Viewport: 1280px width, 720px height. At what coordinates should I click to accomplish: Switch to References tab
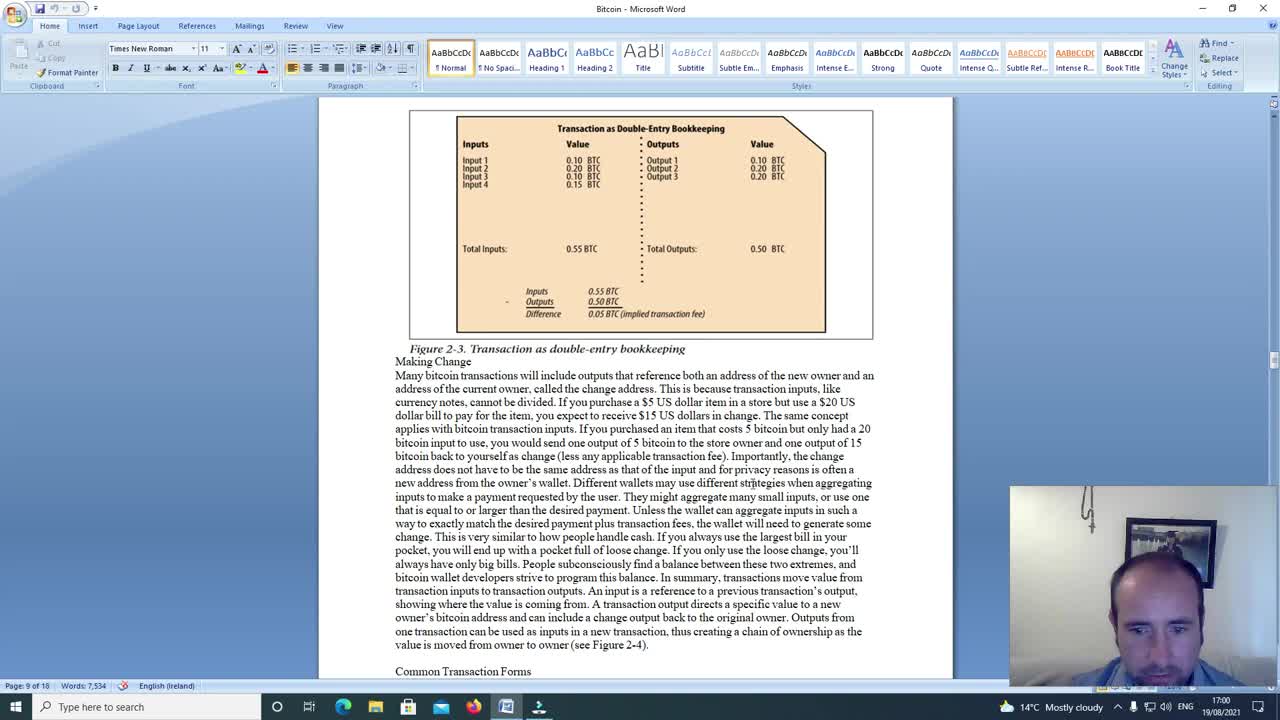[197, 26]
